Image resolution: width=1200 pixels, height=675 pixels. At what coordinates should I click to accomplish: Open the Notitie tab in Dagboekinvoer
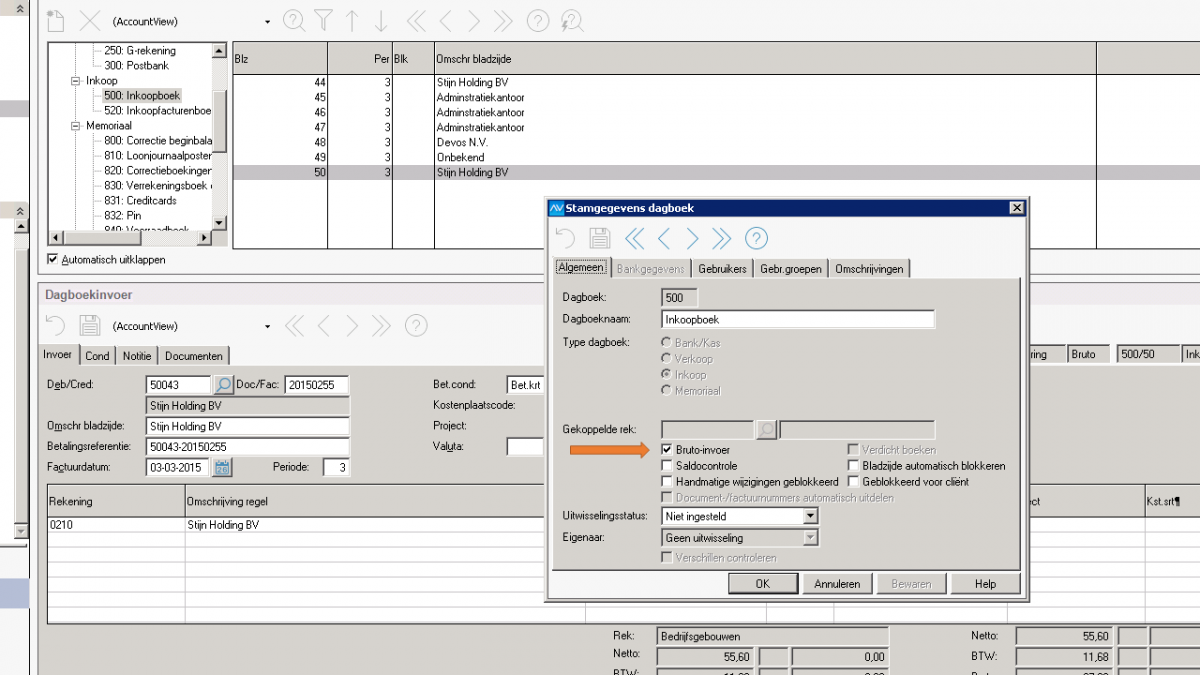point(137,356)
